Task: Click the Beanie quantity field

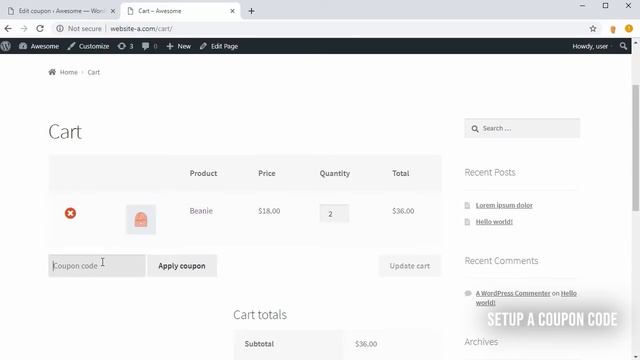Action: 334,213
